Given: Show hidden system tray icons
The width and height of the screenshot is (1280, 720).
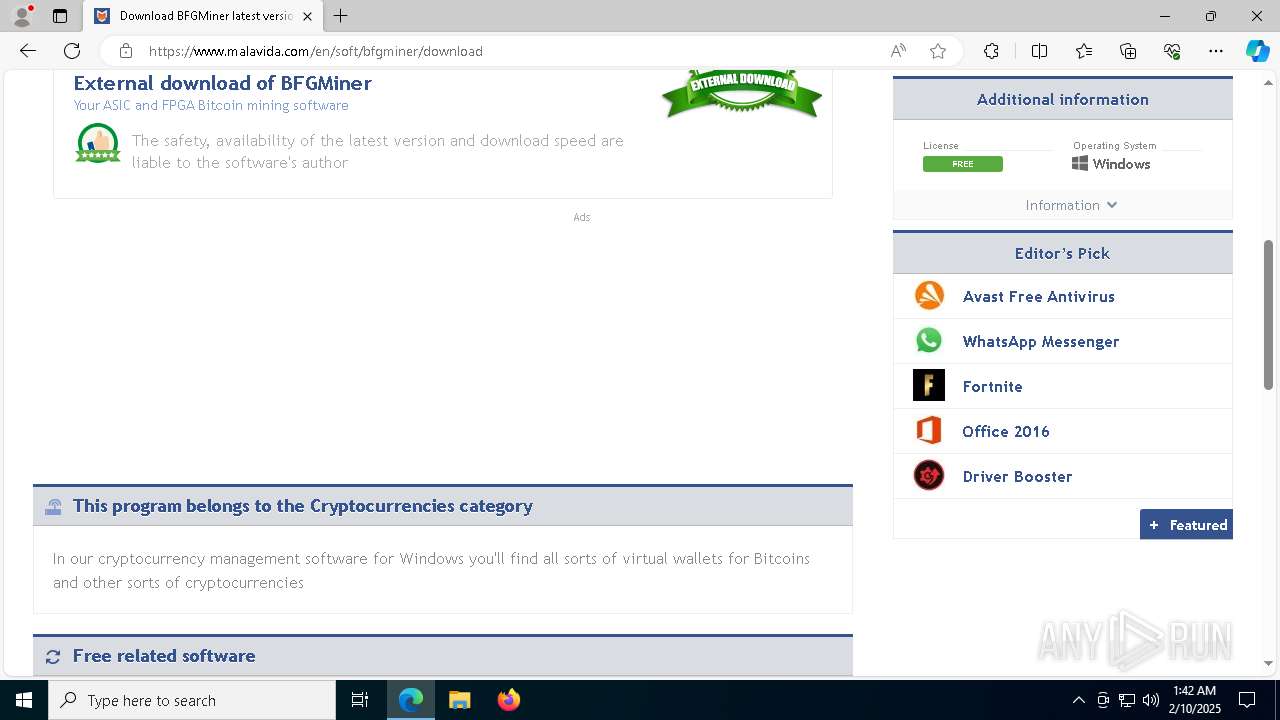Looking at the screenshot, I should click(x=1078, y=700).
